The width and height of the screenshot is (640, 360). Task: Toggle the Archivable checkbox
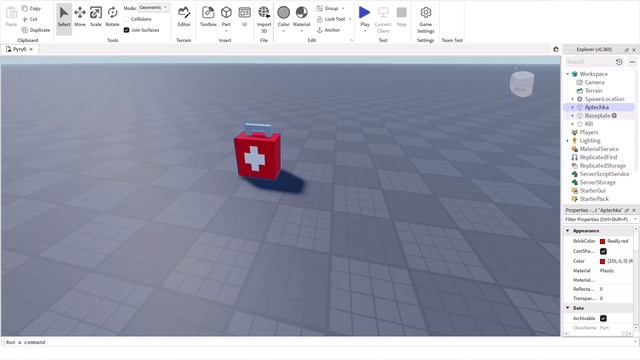click(x=603, y=318)
